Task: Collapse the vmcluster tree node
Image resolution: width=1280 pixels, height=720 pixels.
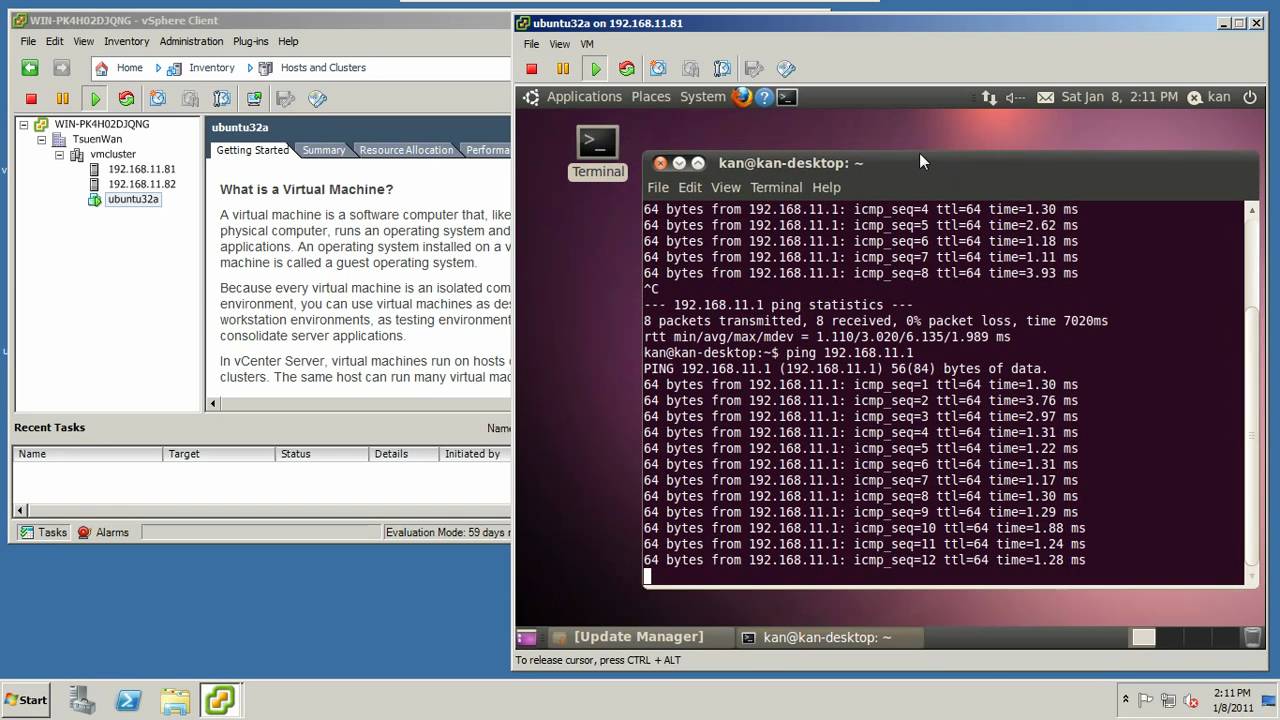Action: (x=59, y=155)
